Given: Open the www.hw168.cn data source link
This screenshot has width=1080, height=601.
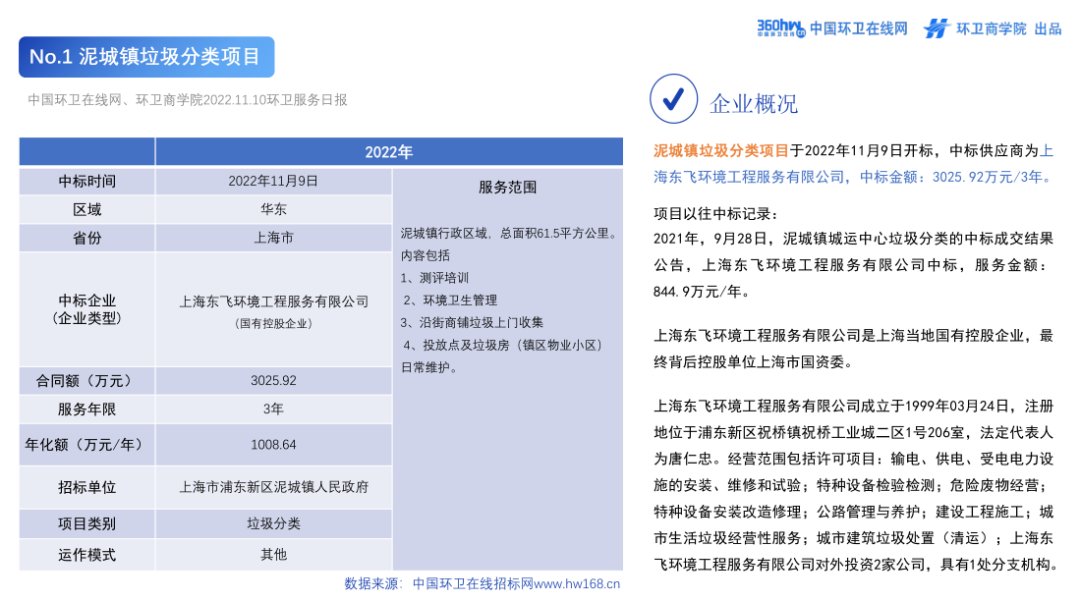Looking at the screenshot, I should 577,584.
